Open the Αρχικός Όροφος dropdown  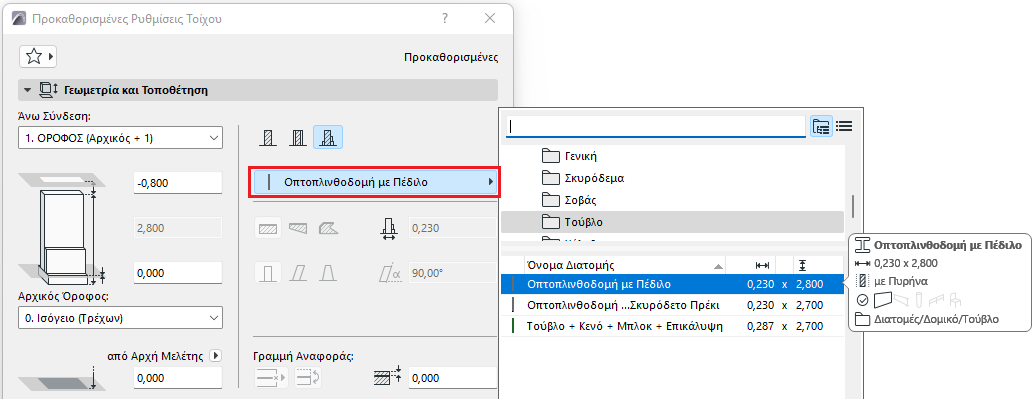pyautogui.click(x=121, y=318)
